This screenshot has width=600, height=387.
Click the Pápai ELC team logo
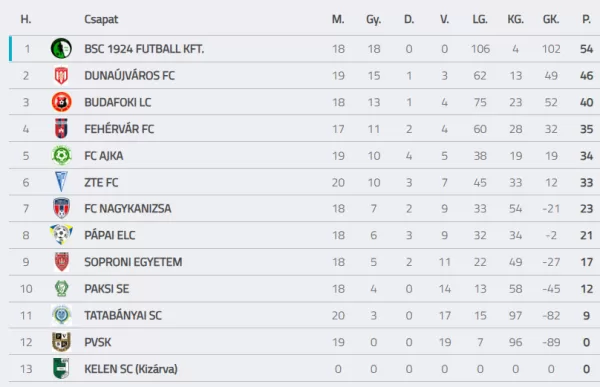61,234
